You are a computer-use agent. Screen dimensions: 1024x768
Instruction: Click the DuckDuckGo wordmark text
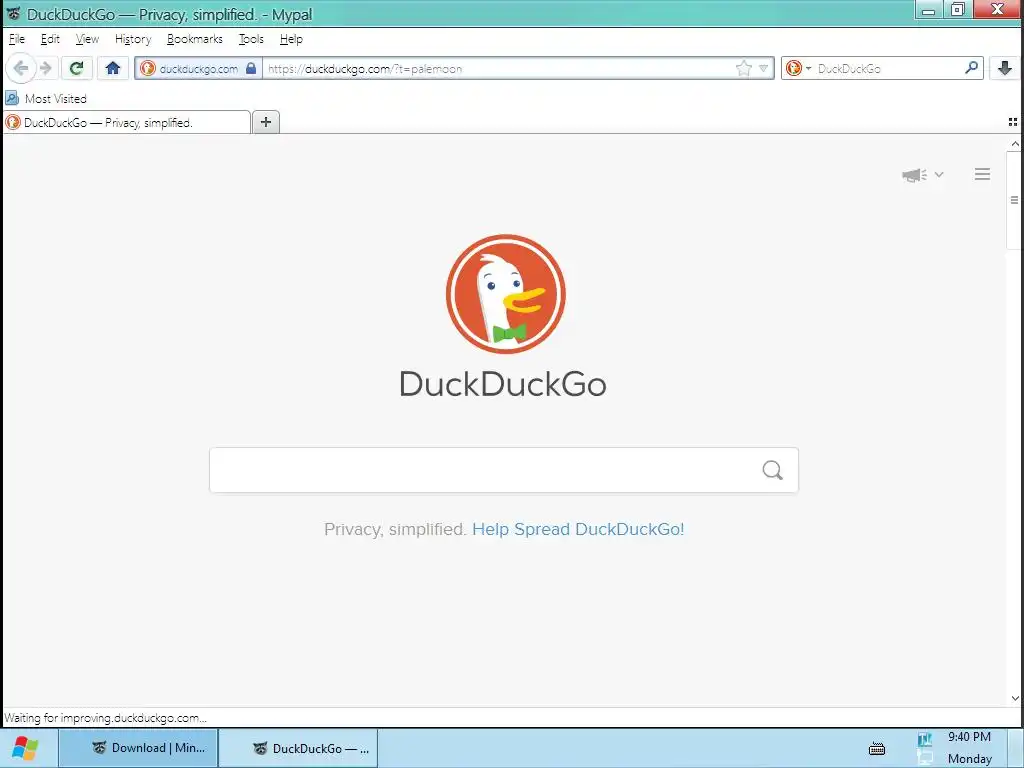point(503,384)
